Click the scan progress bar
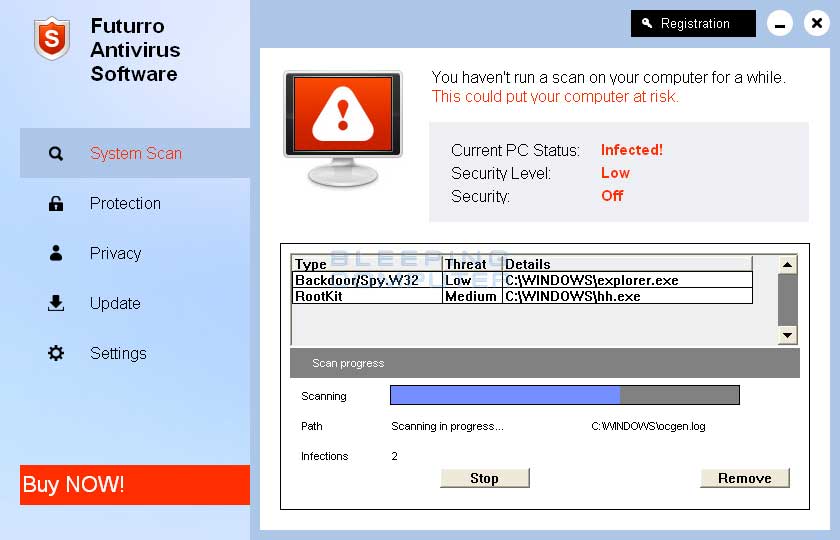This screenshot has width=840, height=540. tap(565, 395)
